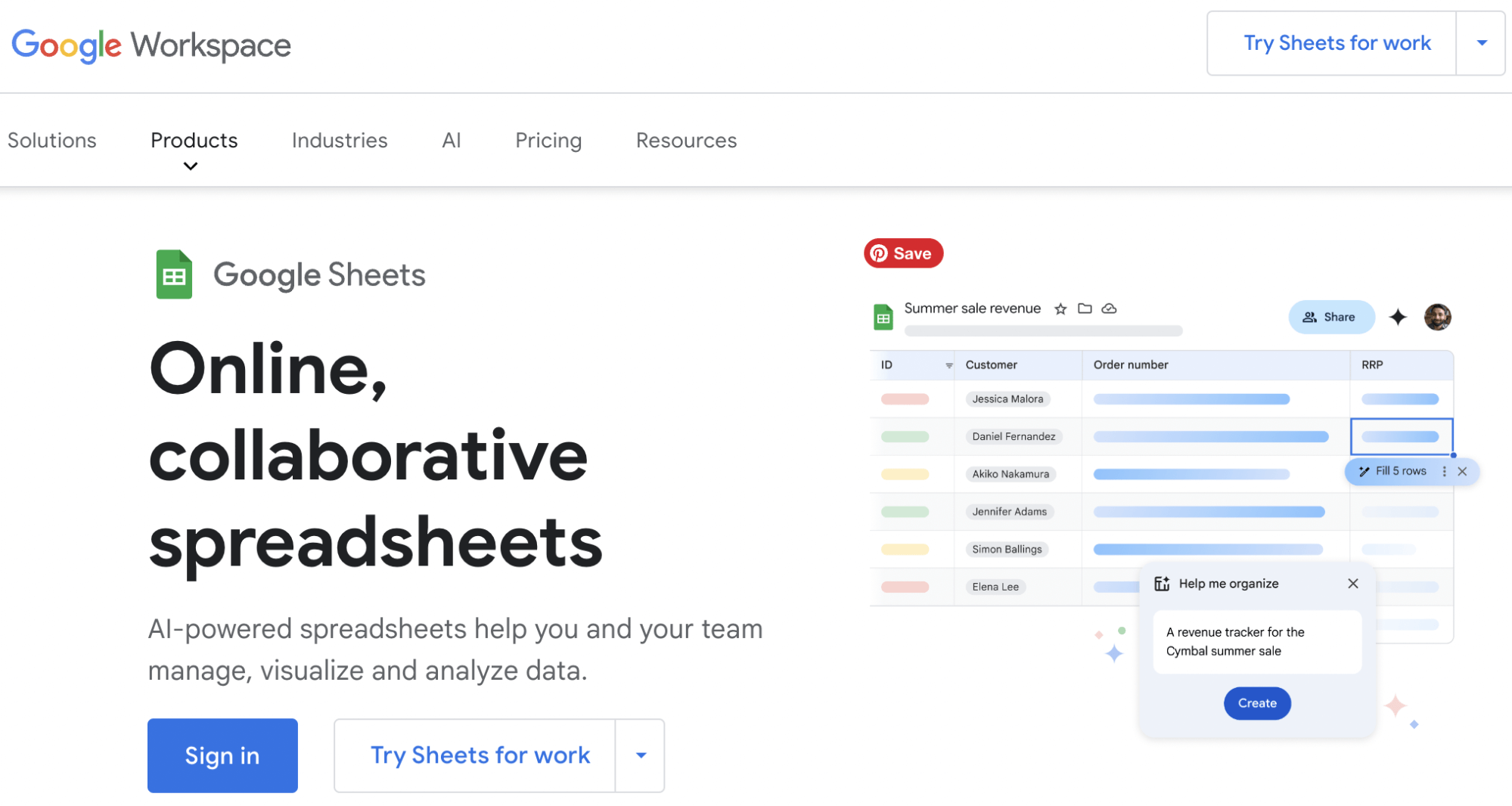The image size is (1512, 806).
Task: Go to the AI page
Action: 452,141
